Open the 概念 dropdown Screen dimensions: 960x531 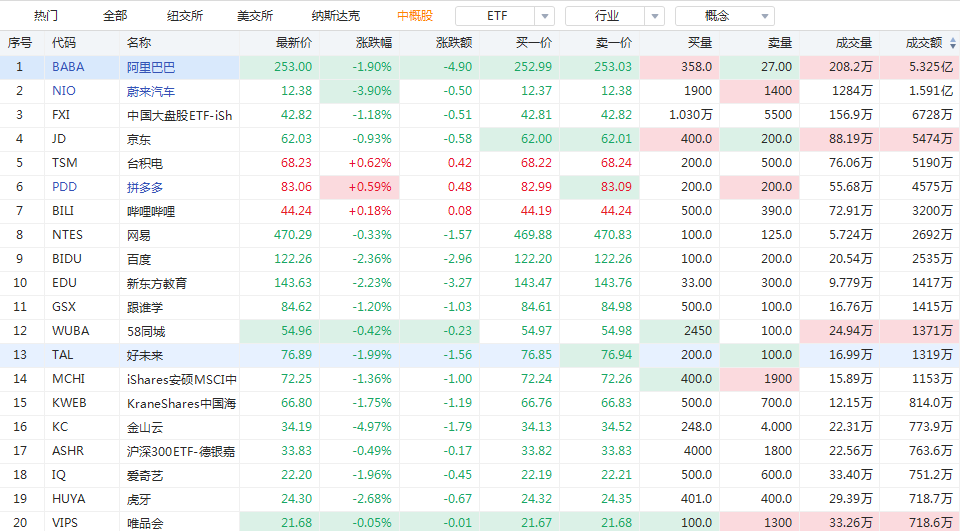[725, 16]
